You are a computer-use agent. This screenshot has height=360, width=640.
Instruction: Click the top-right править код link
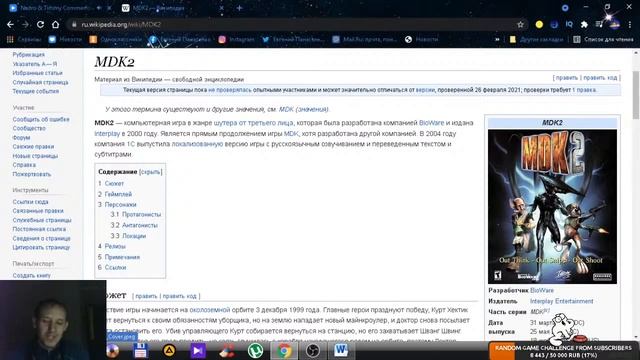[600, 78]
